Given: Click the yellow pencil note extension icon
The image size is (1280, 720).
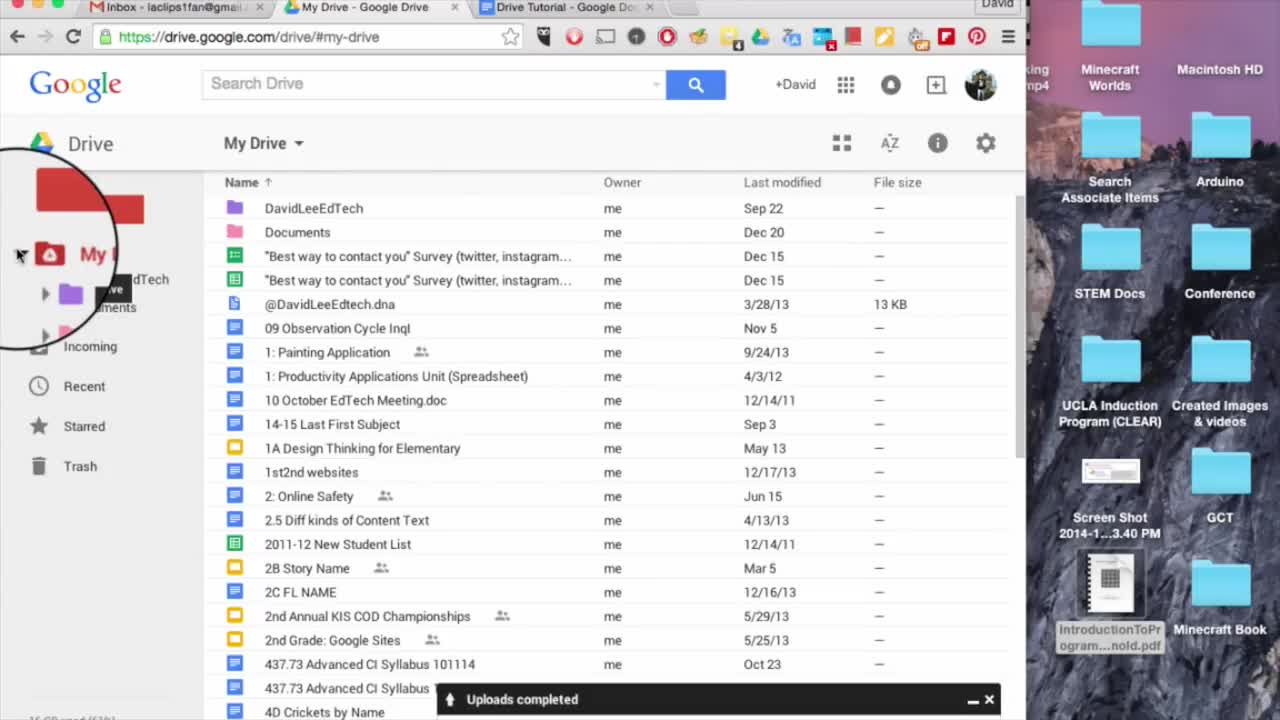Looking at the screenshot, I should coord(884,37).
